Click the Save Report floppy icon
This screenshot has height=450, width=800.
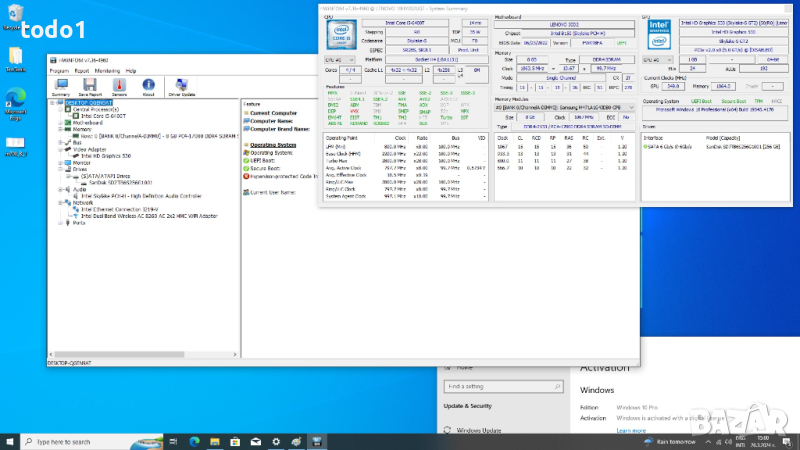[x=89, y=86]
